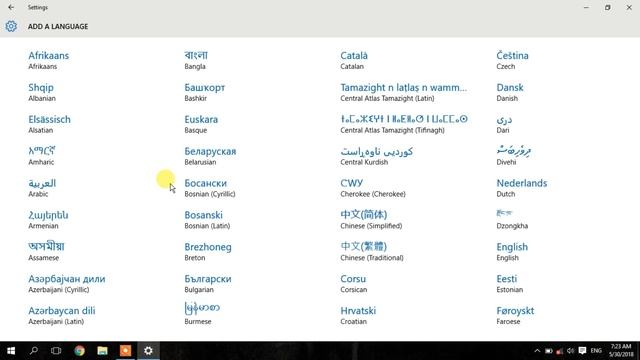Choose Central Atlas Tamazight (Latin)
This screenshot has height=360, width=640.
[x=403, y=92]
